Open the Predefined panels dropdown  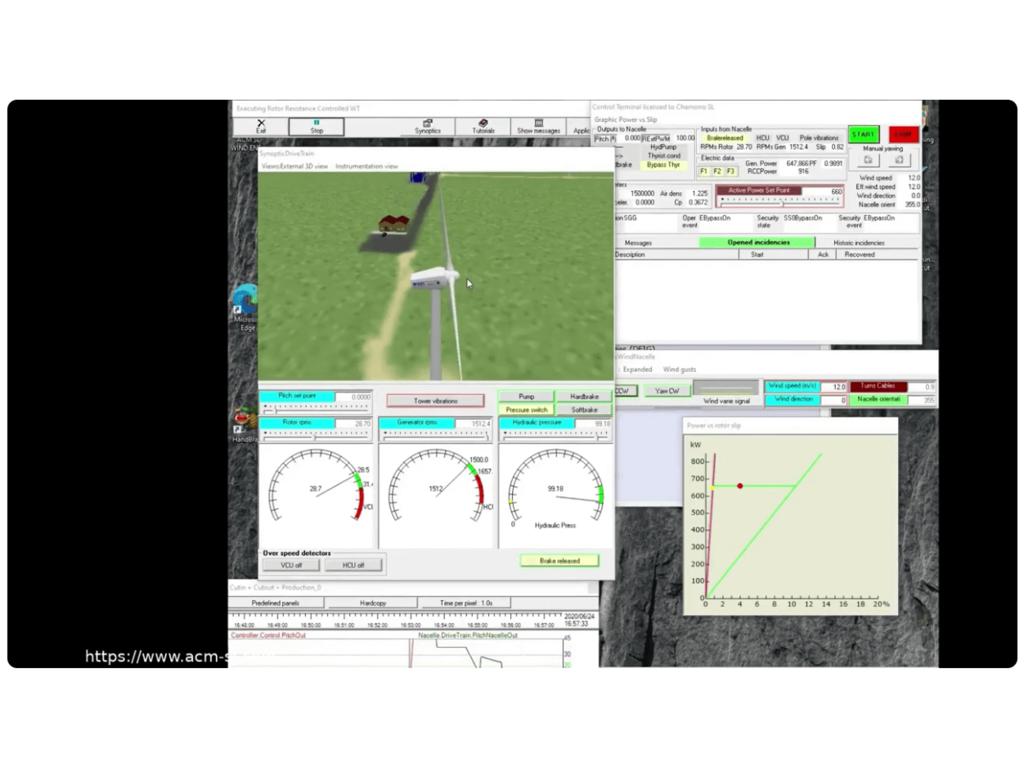[275, 603]
